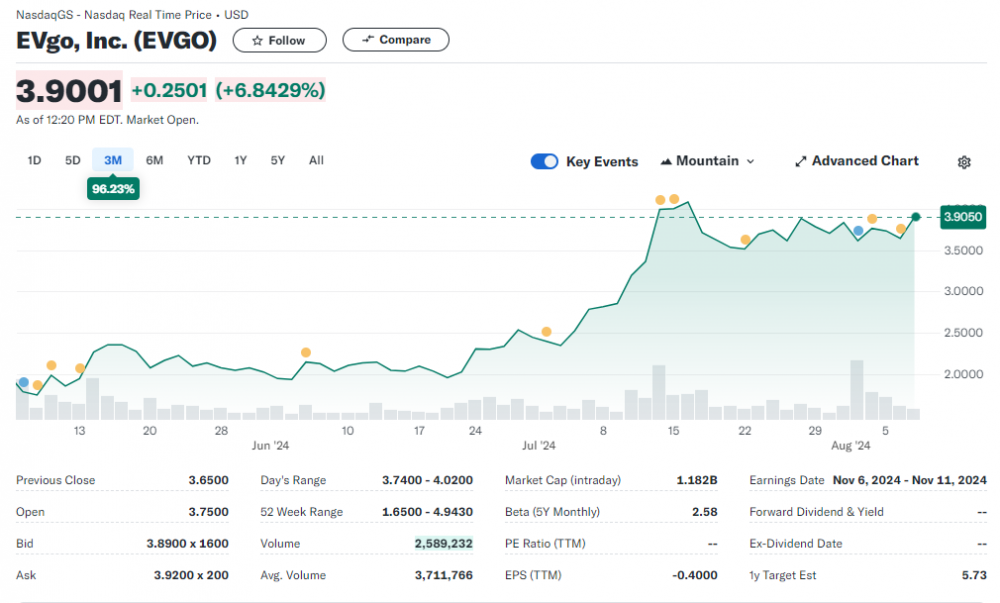Click the Advanced Chart expand icon
Viewport: 1000px width, 603px height.
pos(800,161)
